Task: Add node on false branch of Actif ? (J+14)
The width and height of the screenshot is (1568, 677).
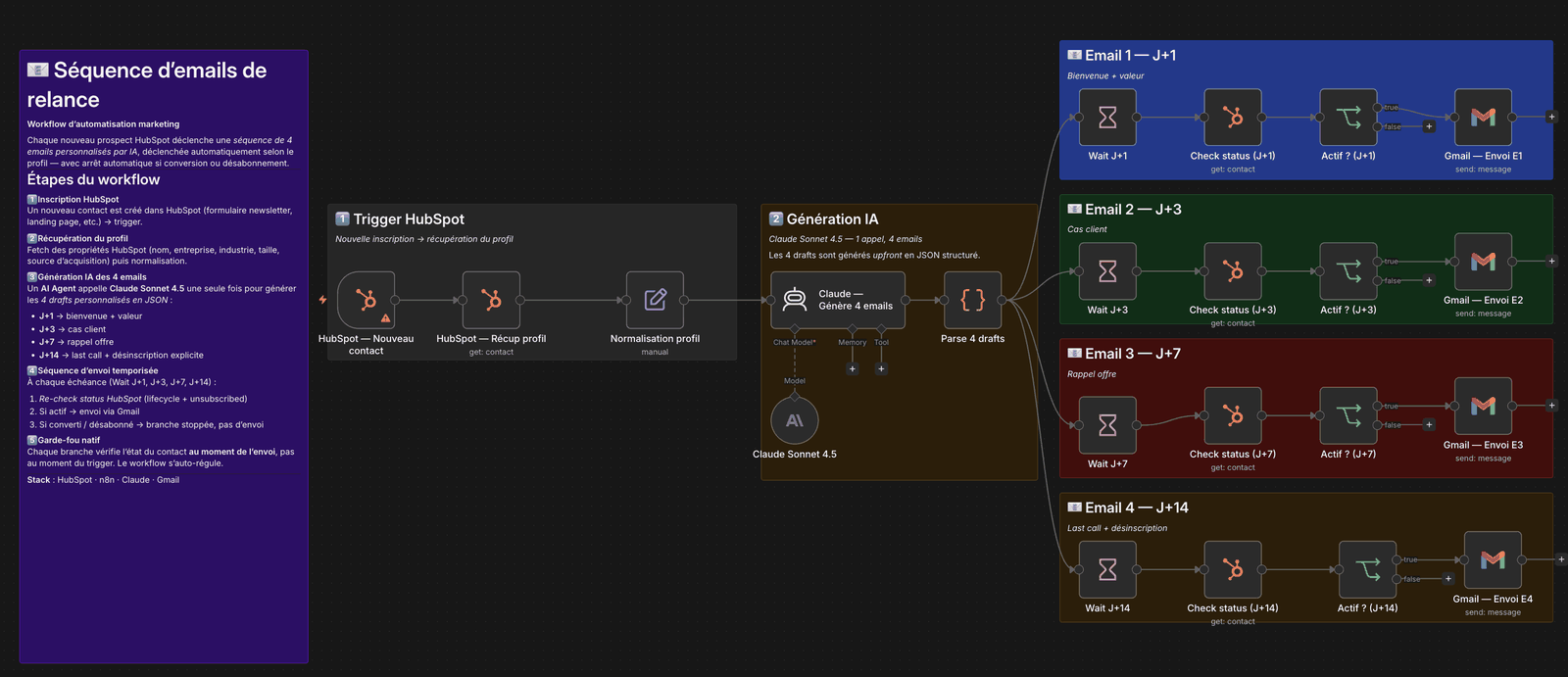Action: [1448, 579]
